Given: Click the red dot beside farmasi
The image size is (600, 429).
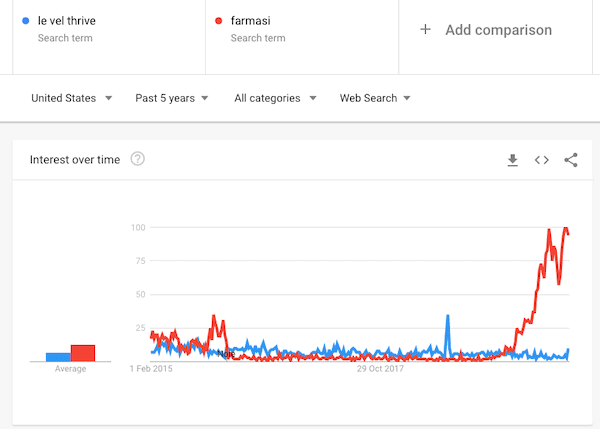Looking at the screenshot, I should tap(218, 21).
